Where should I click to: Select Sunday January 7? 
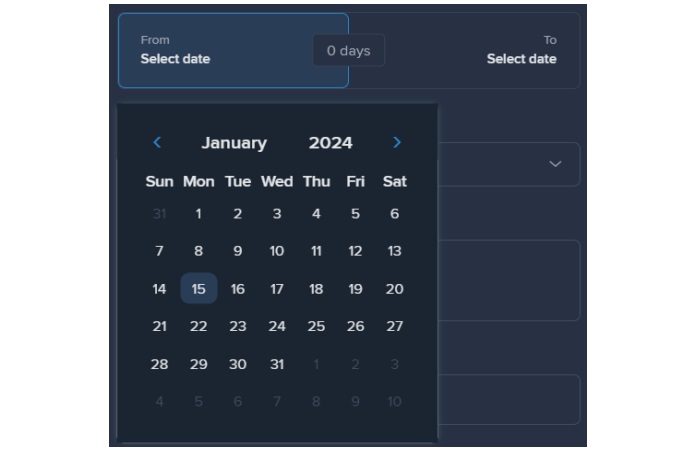click(x=159, y=251)
